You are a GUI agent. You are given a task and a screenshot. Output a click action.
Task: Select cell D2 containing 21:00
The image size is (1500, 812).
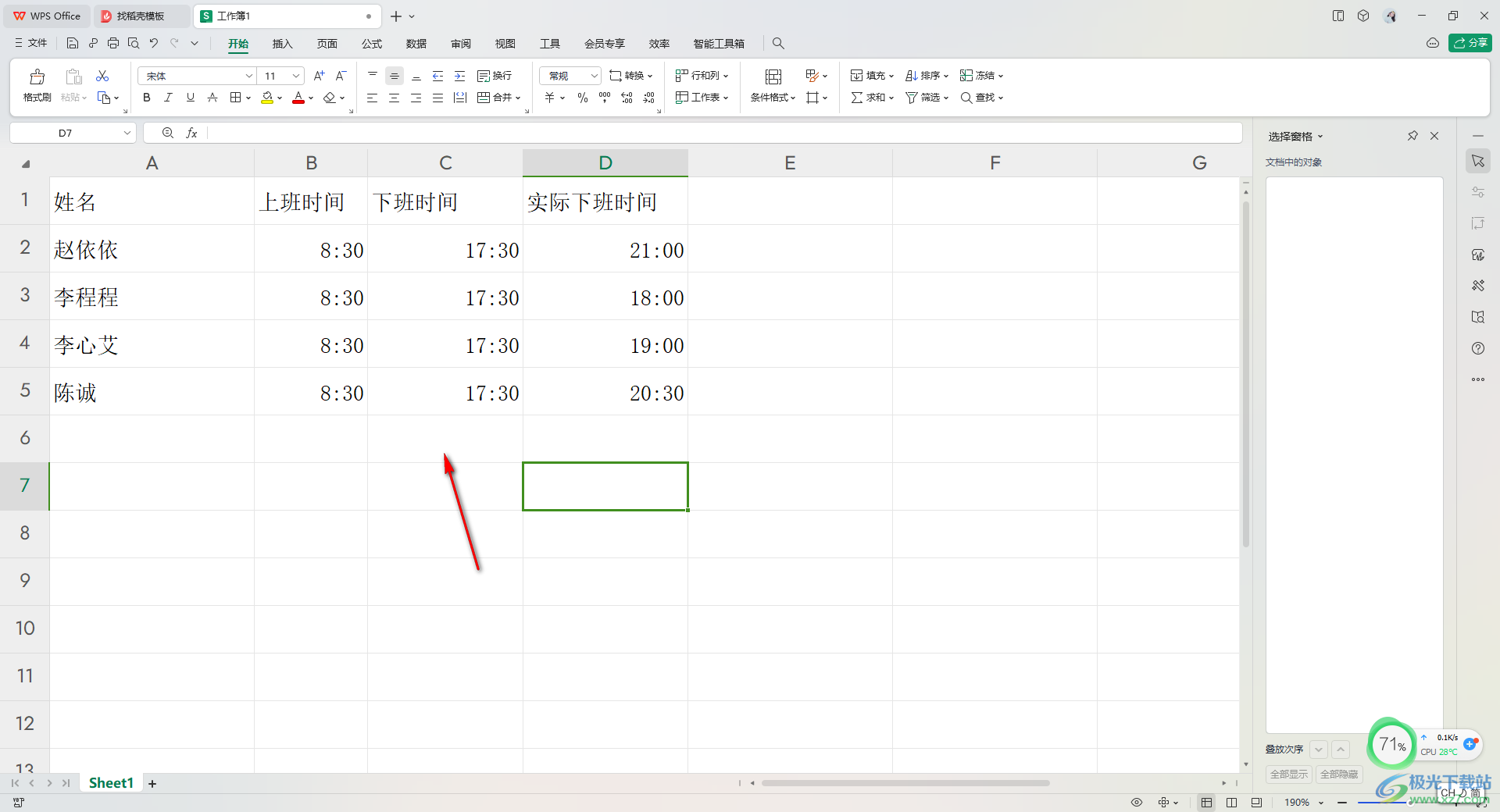click(605, 250)
